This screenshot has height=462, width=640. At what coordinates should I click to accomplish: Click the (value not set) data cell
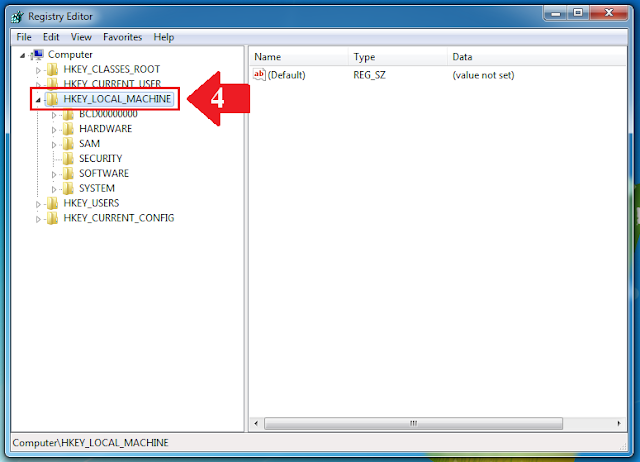point(483,75)
